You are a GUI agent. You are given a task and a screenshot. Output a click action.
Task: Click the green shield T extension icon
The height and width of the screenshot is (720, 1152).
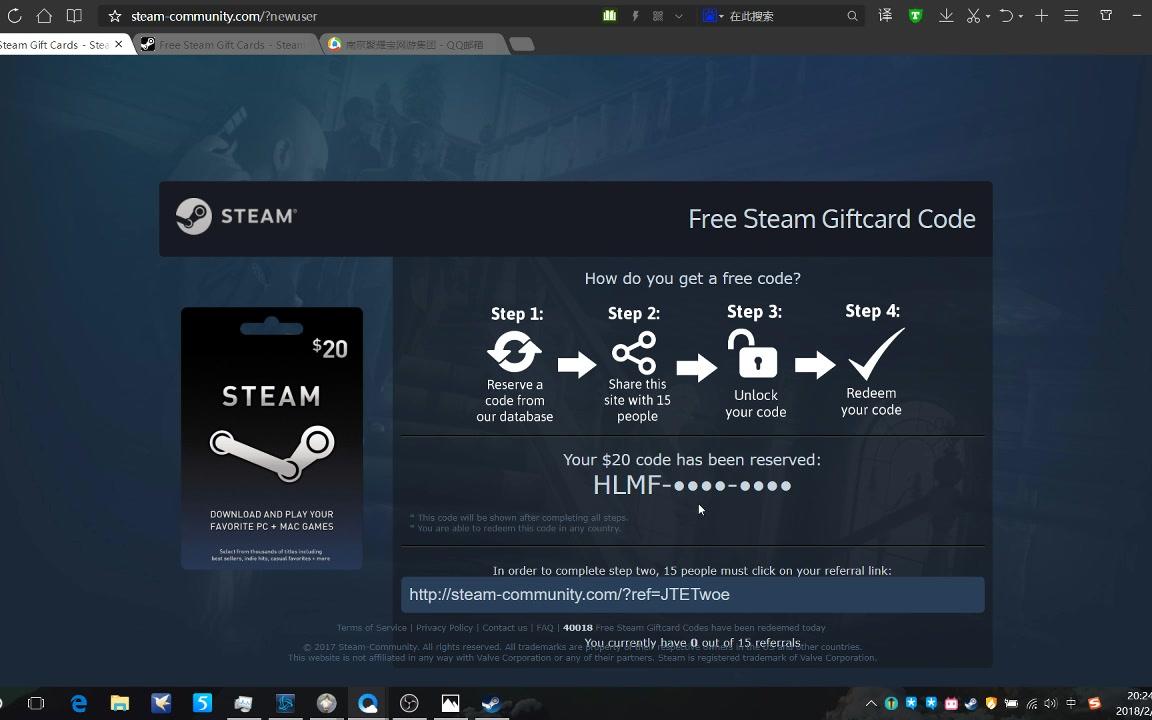pyautogui.click(x=915, y=15)
